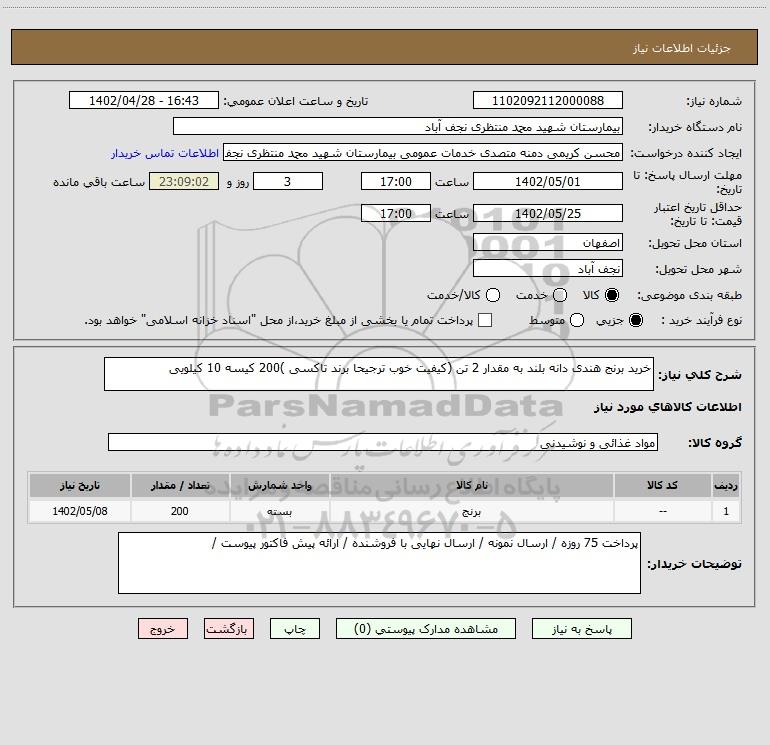The image size is (770, 745).
Task: Click the buyer organization name field
Action: [x=398, y=127]
